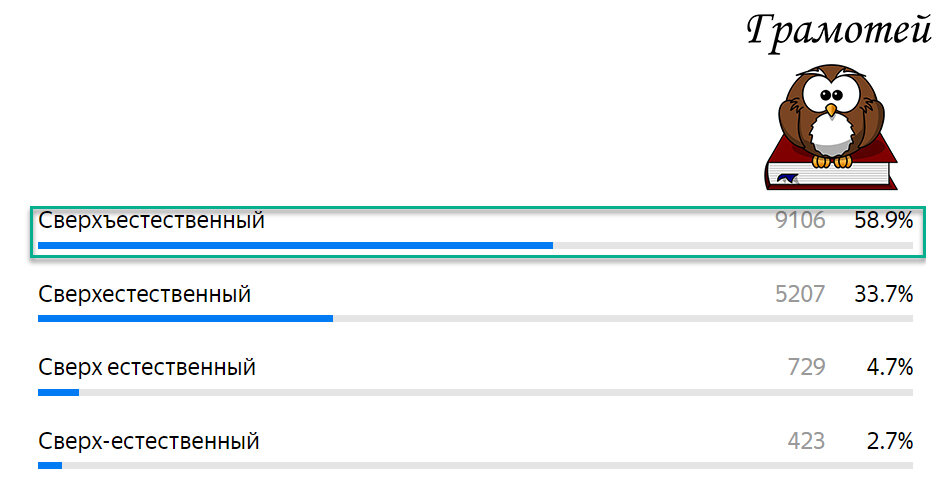Click the 33.7% percentage label
The image size is (950, 501).
883,295
